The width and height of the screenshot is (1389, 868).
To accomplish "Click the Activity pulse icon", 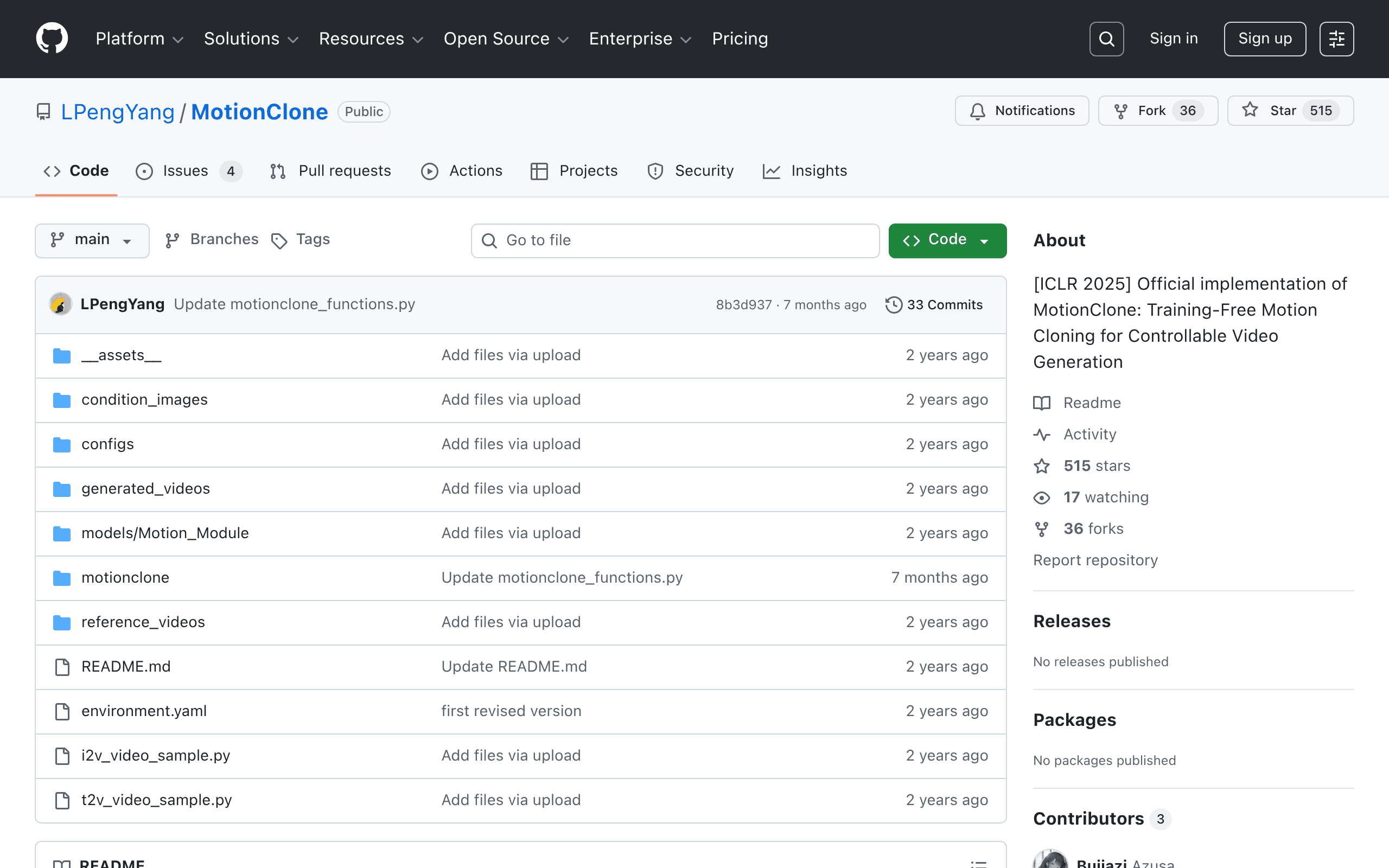I will point(1042,435).
